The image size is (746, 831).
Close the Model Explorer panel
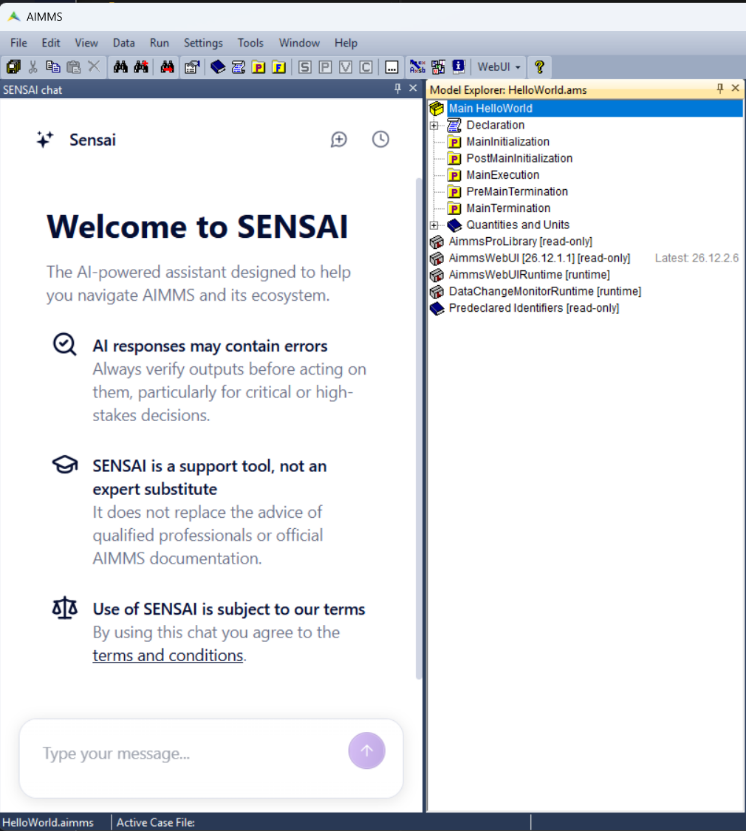[x=735, y=88]
